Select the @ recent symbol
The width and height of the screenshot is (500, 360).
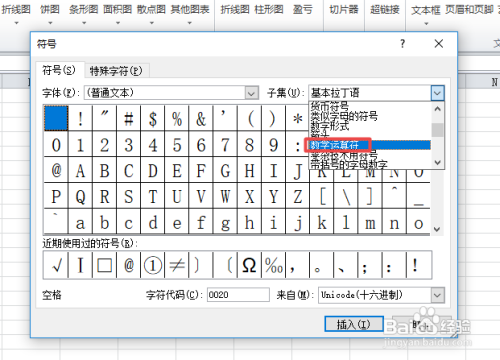coord(129,265)
